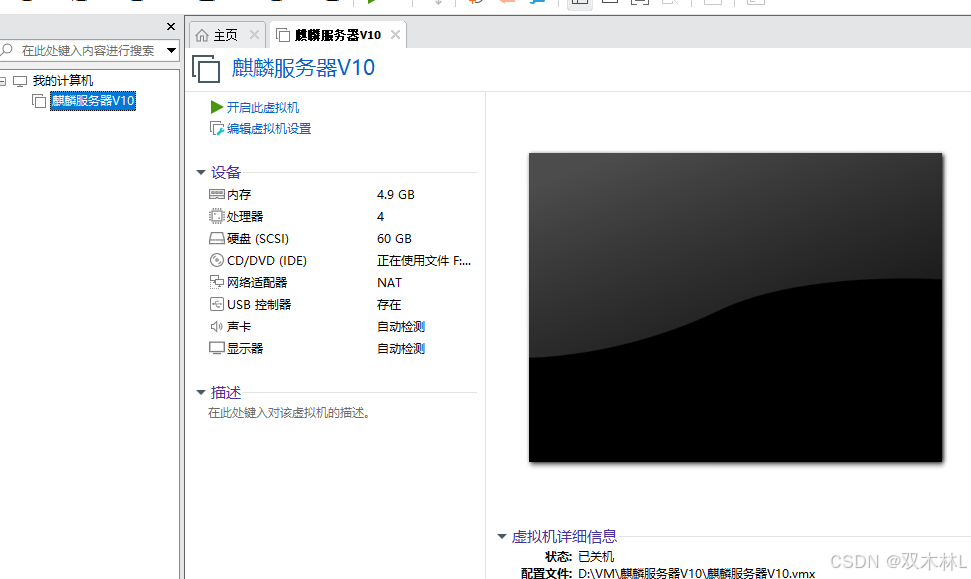Select 麒麟服务器V10 in the library tree
This screenshot has height=579, width=971.
[x=93, y=101]
